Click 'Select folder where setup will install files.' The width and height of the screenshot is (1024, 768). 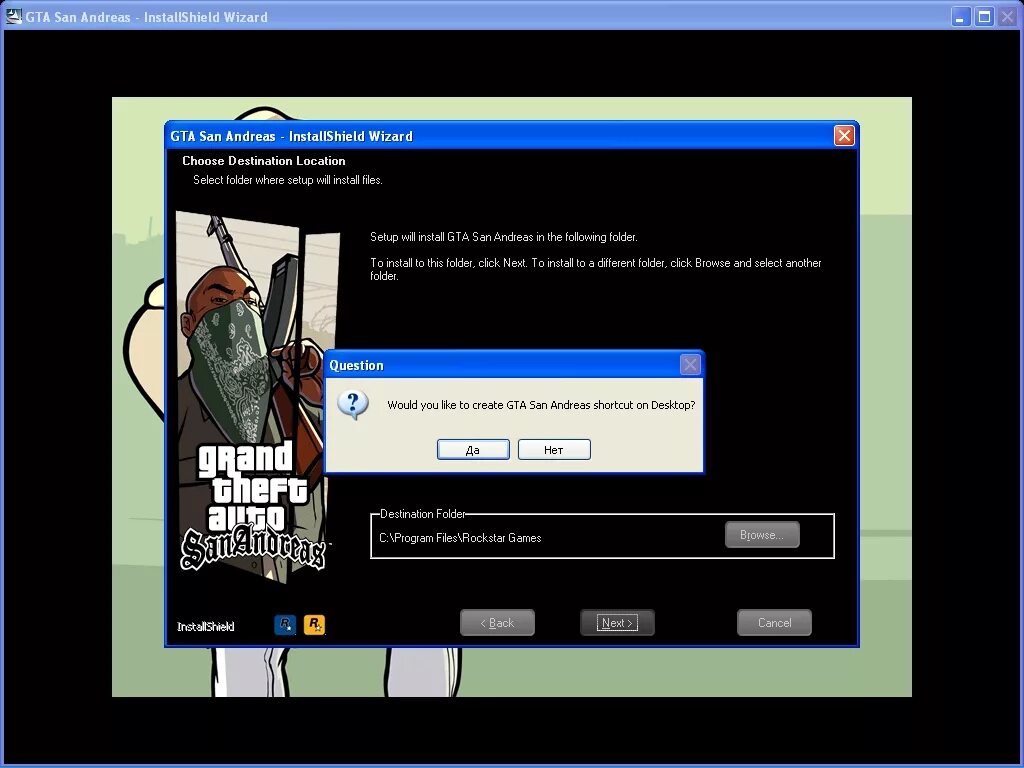pyautogui.click(x=287, y=180)
